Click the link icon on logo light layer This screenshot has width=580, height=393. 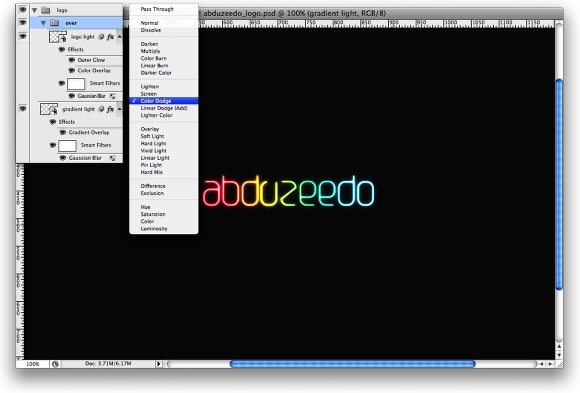(x=101, y=37)
